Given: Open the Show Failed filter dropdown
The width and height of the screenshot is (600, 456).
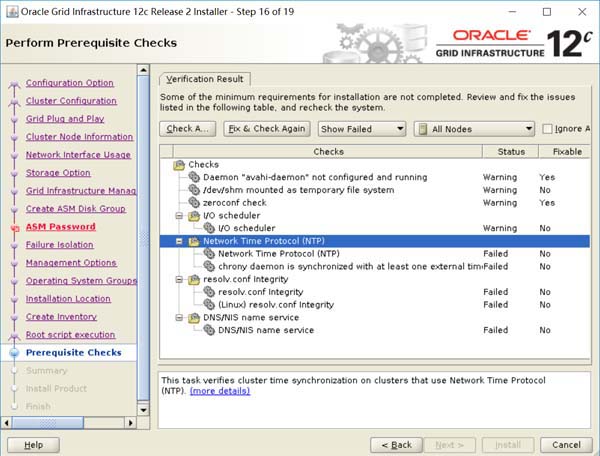Looking at the screenshot, I should 362,129.
